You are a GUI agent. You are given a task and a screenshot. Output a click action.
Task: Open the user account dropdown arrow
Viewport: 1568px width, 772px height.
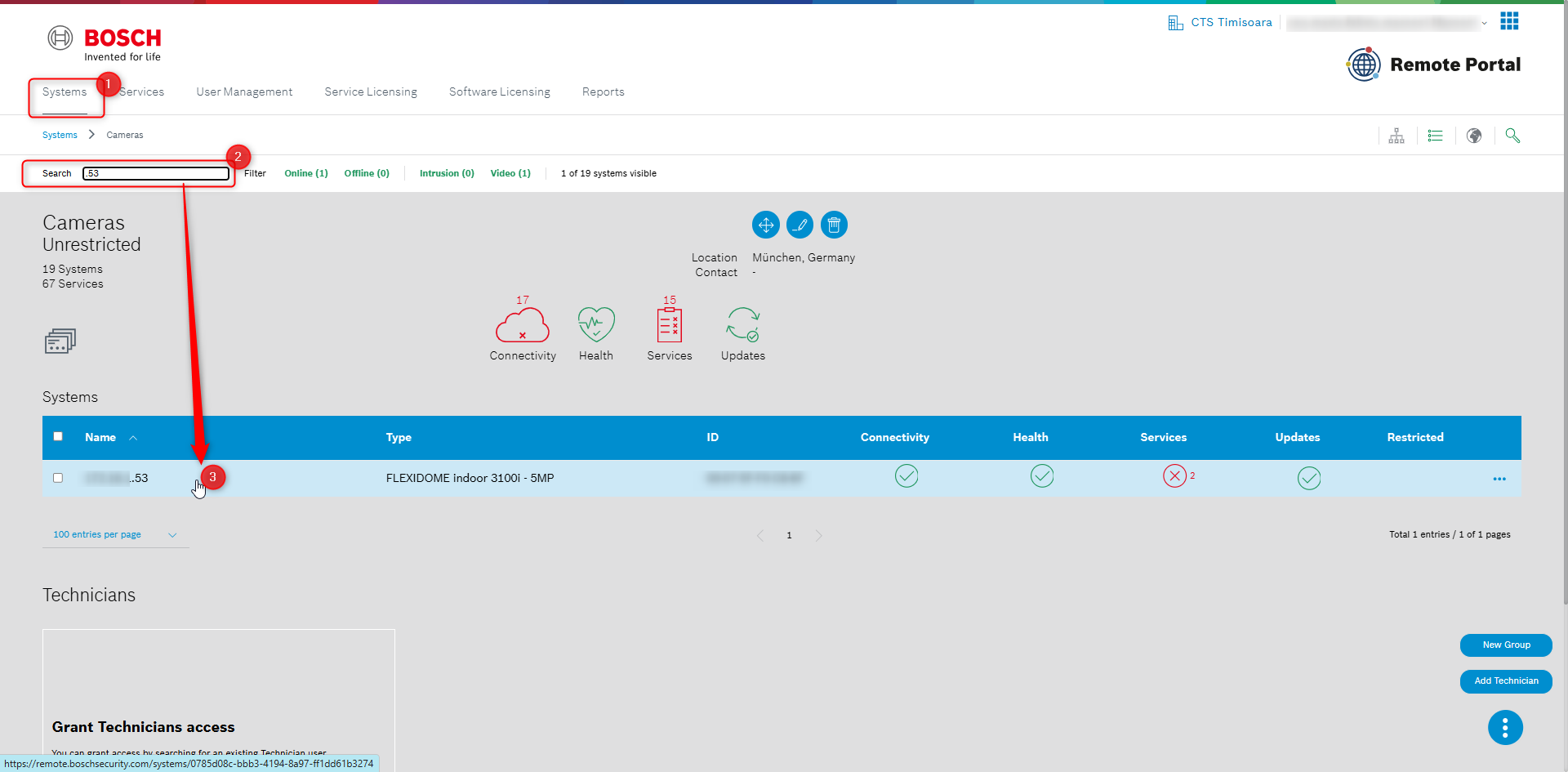tap(1484, 23)
